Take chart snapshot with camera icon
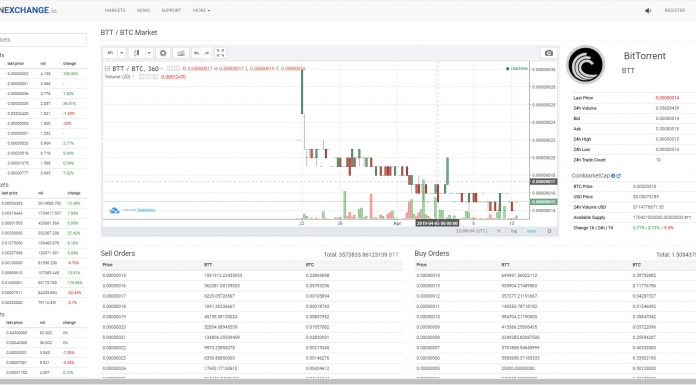The image size is (696, 385). coord(549,53)
